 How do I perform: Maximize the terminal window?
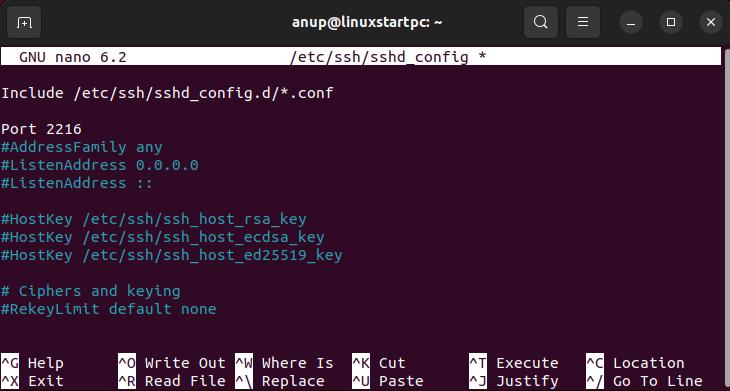point(671,22)
